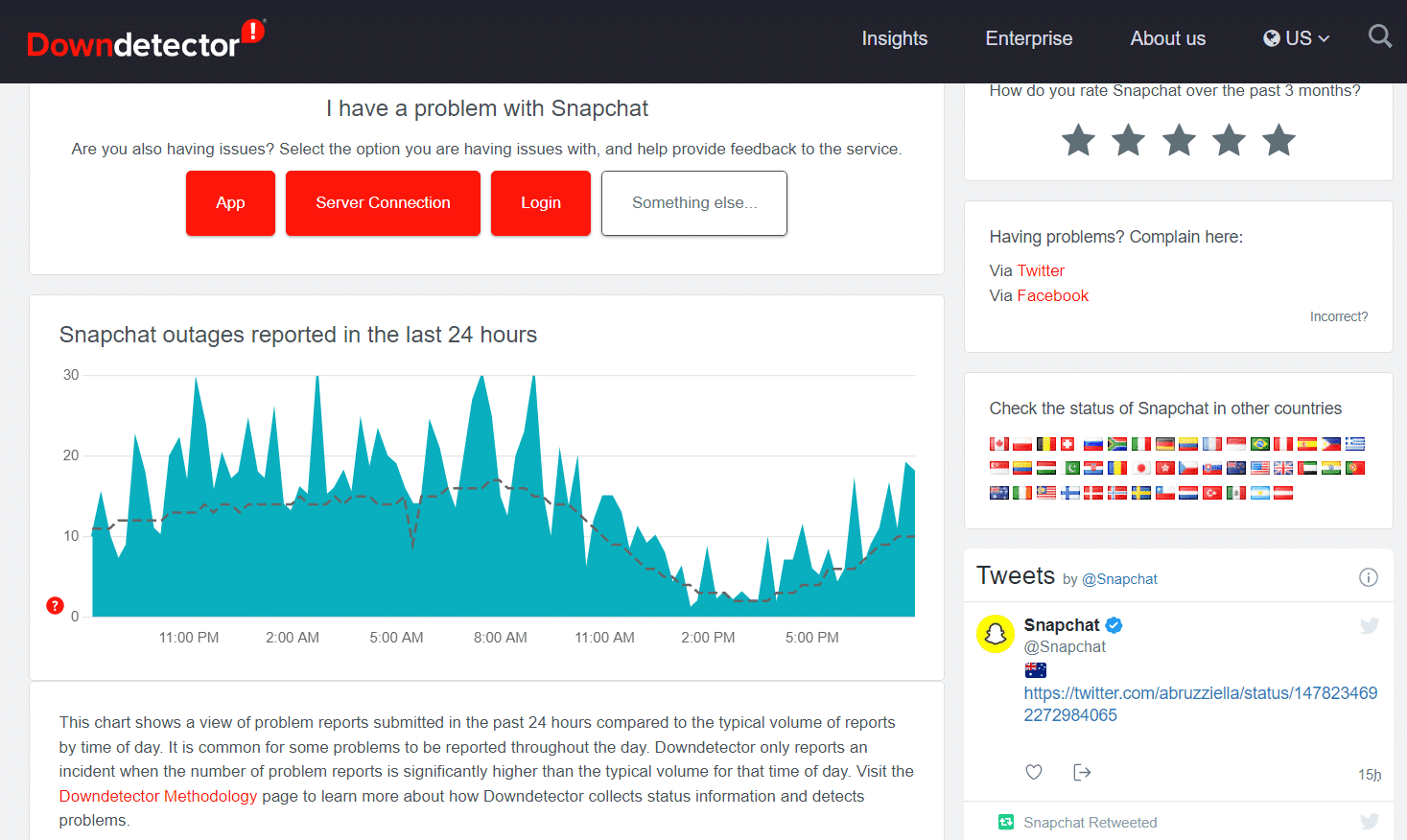The image size is (1407, 840).
Task: Click the Australia flag in the bottom row
Action: pos(998,492)
